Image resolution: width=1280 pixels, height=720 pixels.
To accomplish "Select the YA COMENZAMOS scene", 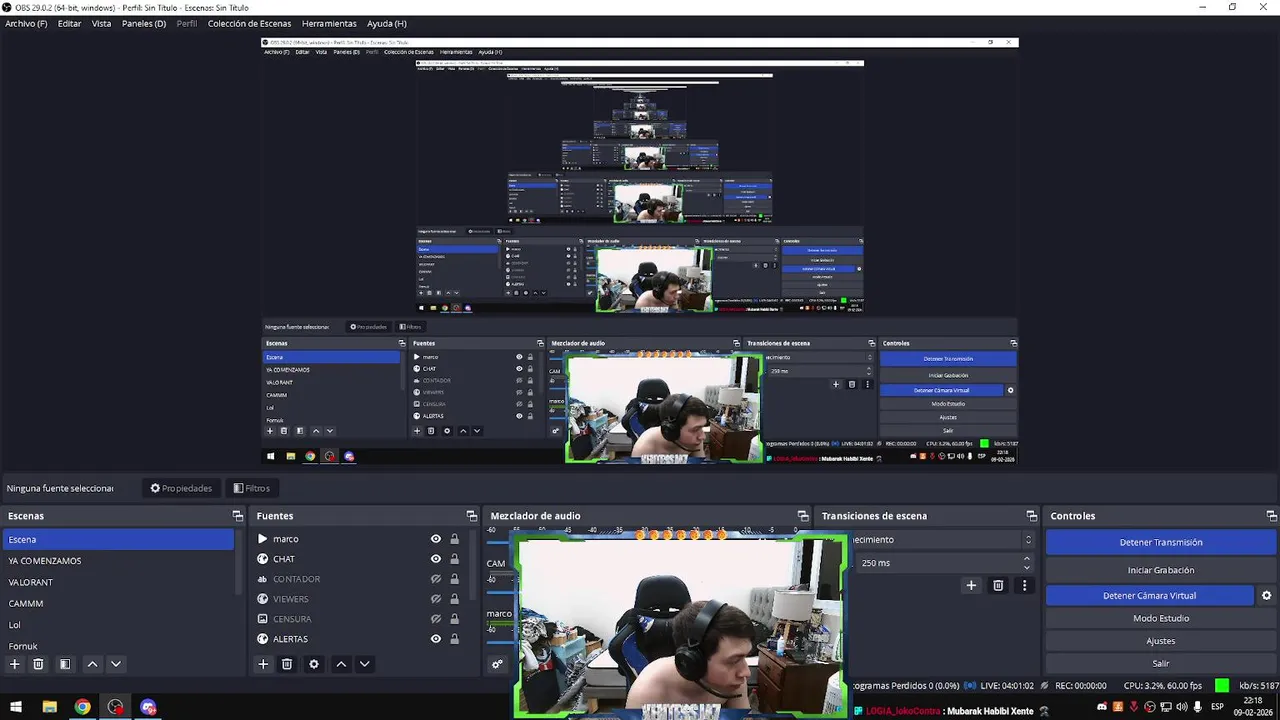I will (x=118, y=561).
